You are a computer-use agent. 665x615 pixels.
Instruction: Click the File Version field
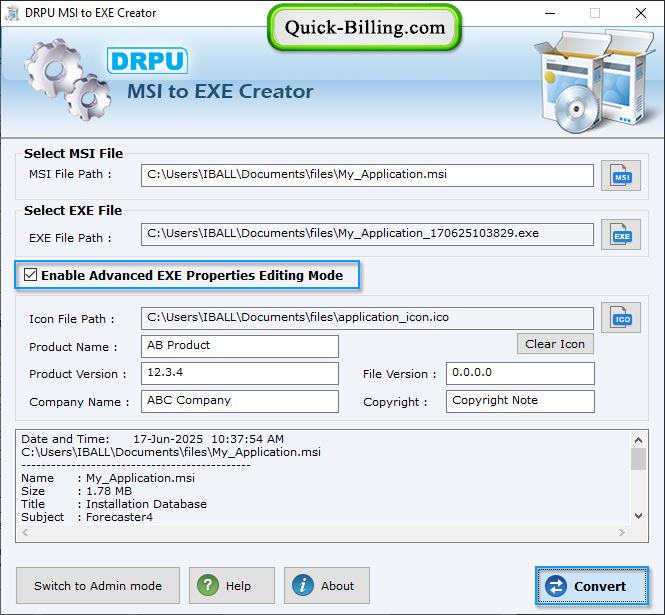pyautogui.click(x=520, y=373)
